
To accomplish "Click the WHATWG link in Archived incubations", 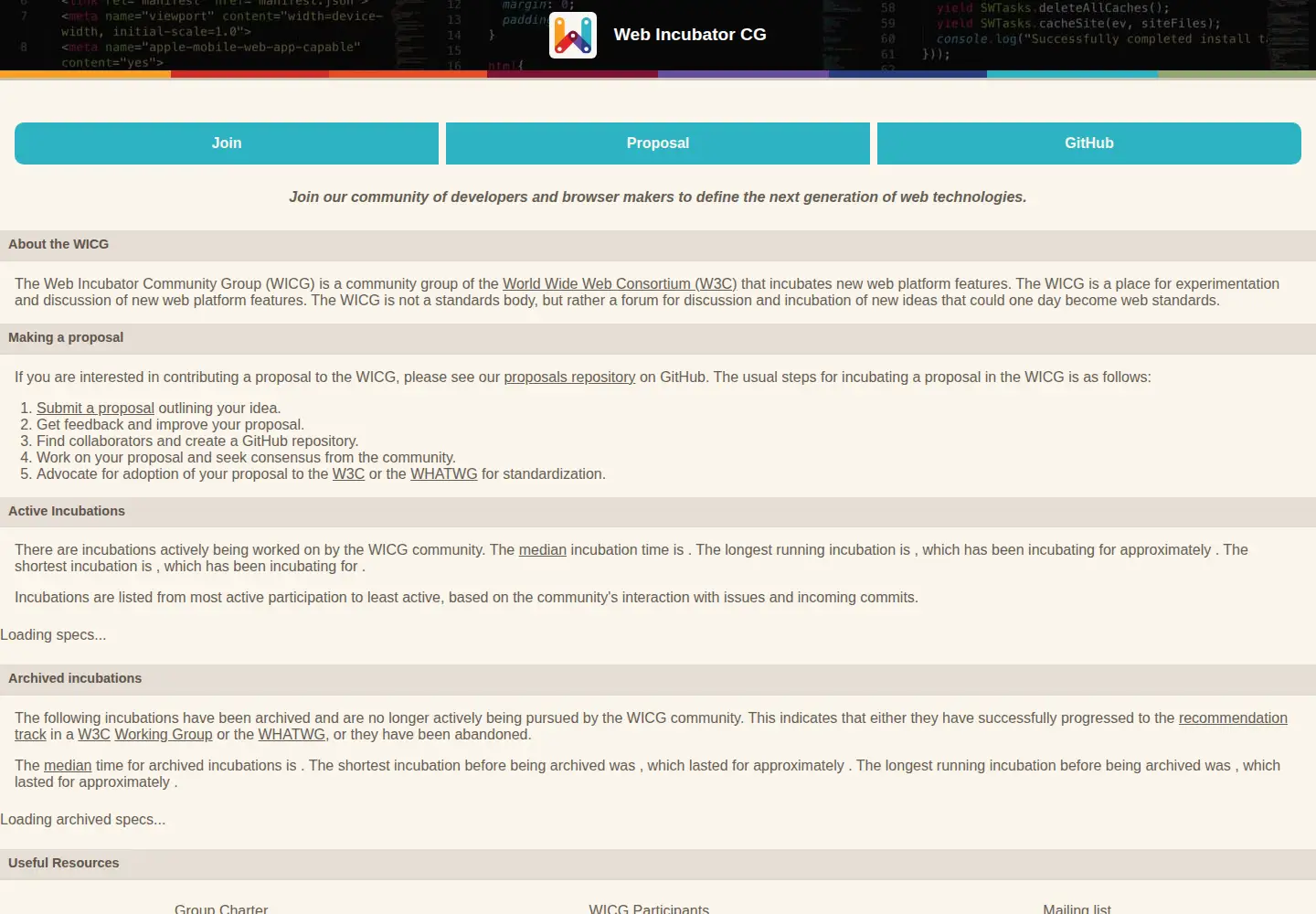I will click(292, 735).
